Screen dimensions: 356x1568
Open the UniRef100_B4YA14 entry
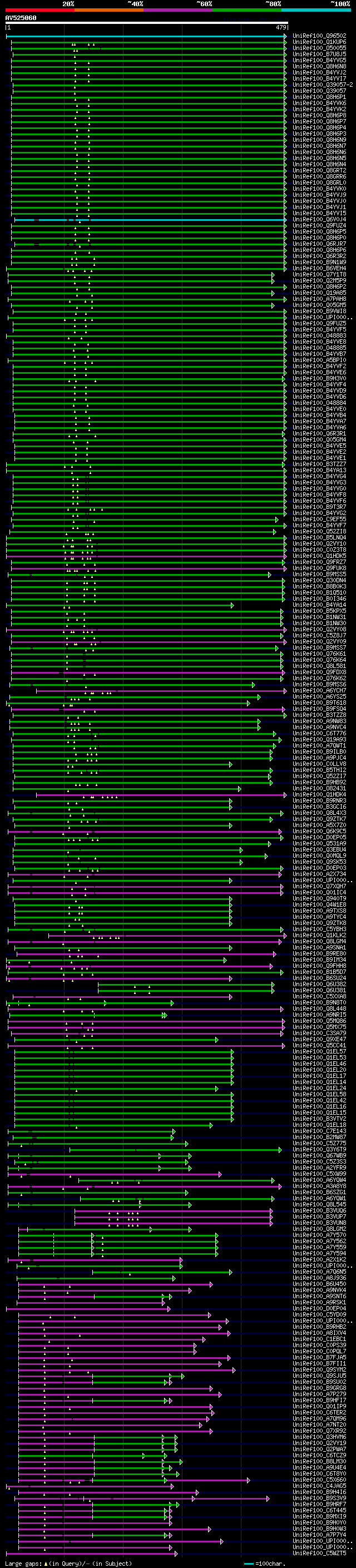(319, 605)
